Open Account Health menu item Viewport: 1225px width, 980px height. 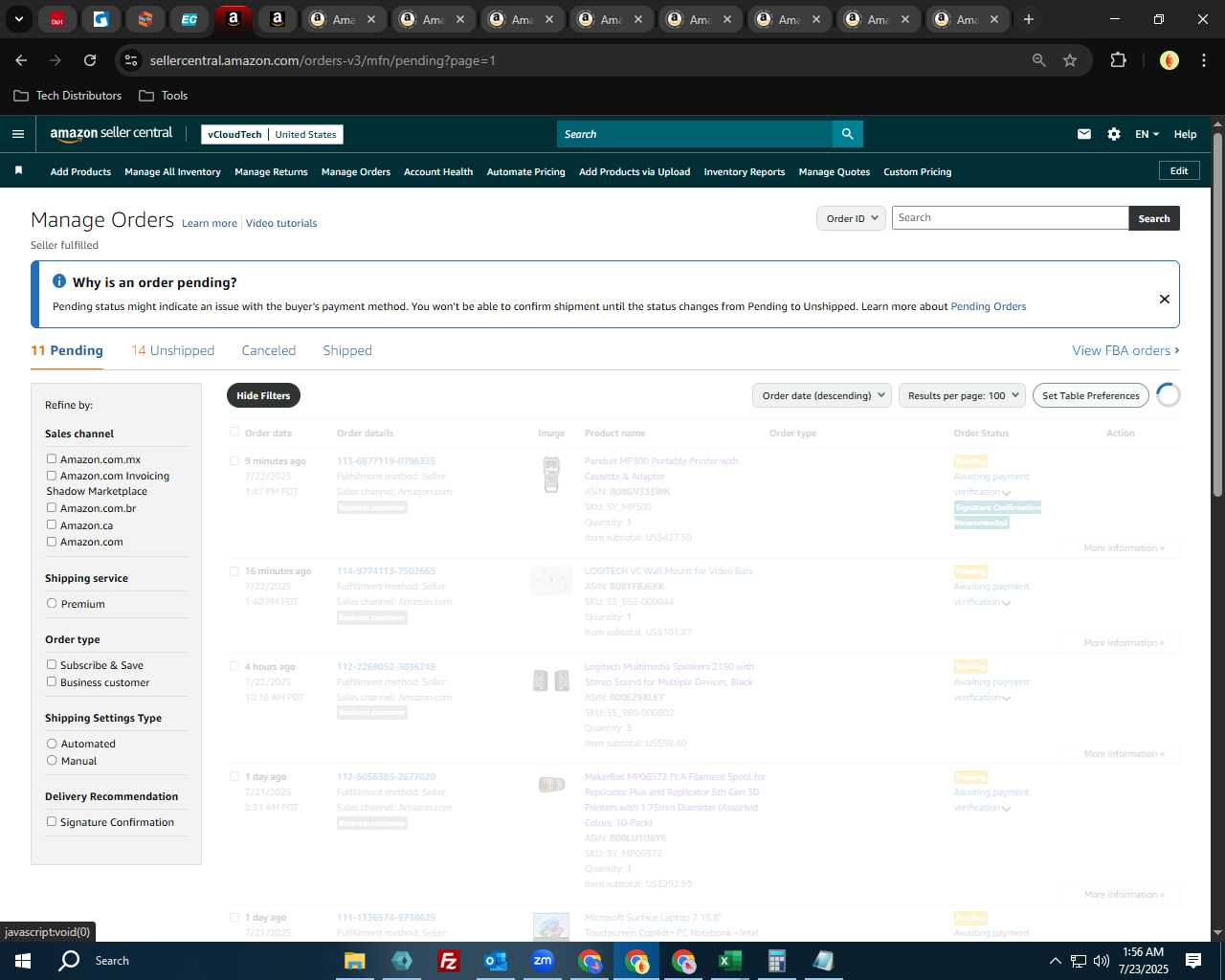[438, 172]
